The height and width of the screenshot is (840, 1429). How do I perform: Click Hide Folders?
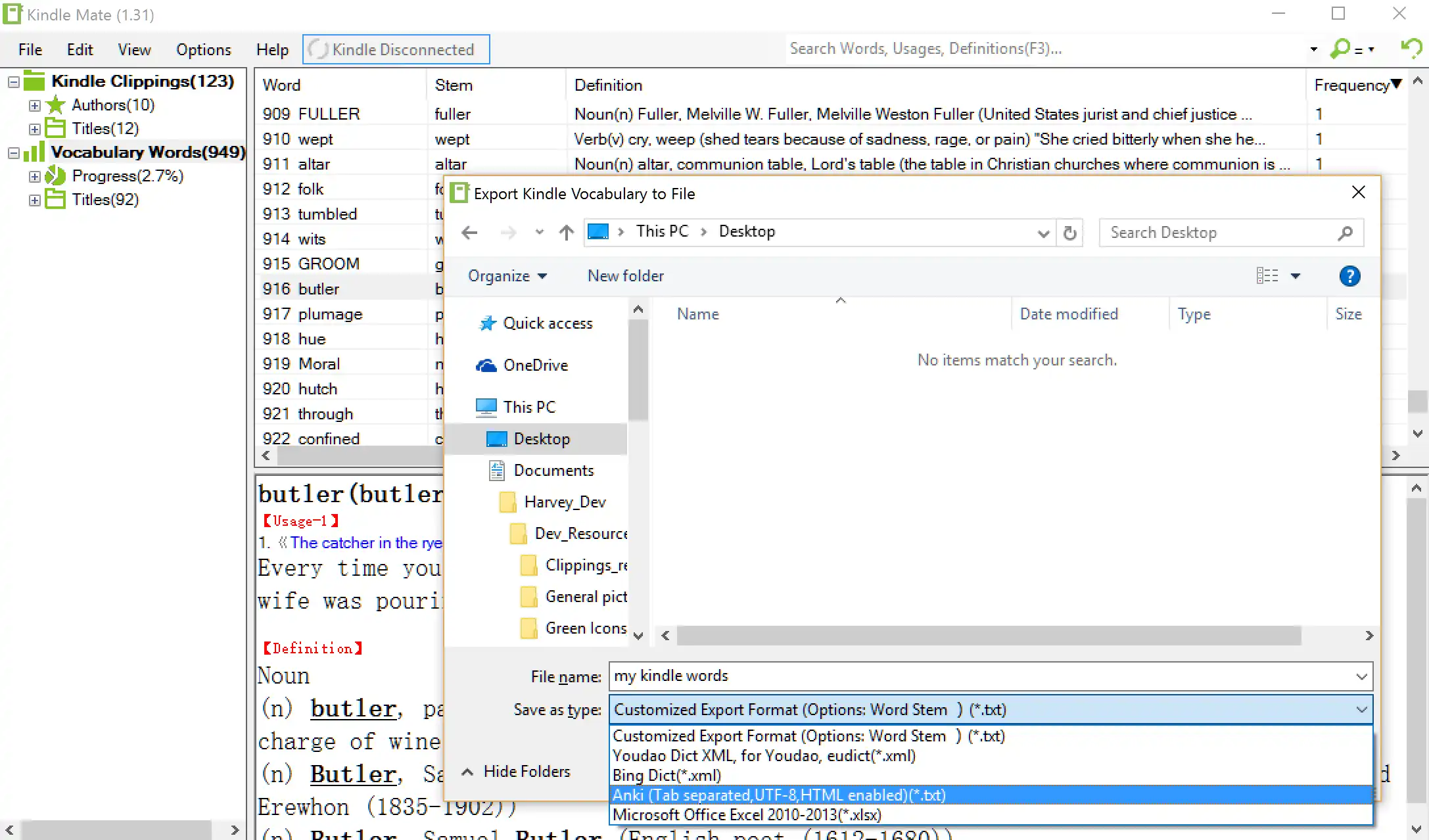517,772
